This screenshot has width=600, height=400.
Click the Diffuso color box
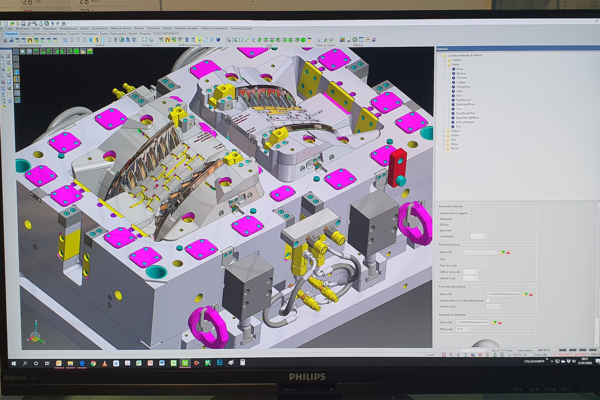click(473, 225)
